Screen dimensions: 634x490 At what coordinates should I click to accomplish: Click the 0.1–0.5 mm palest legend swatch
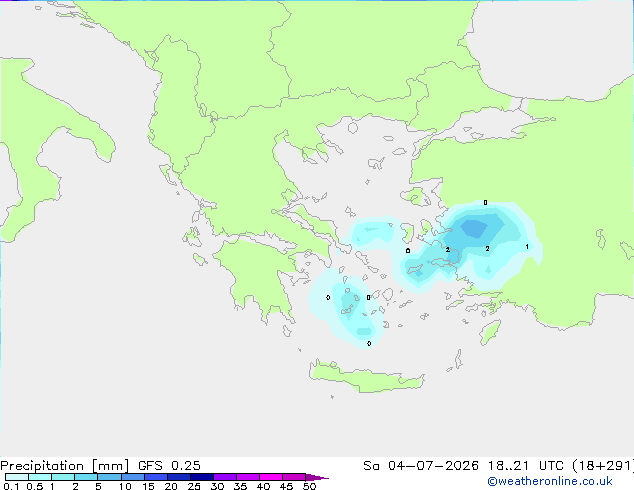click(17, 477)
